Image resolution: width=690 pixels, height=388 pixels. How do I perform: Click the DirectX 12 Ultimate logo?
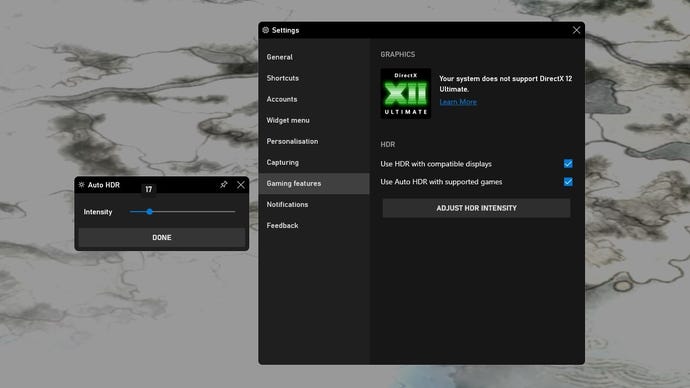(x=406, y=93)
